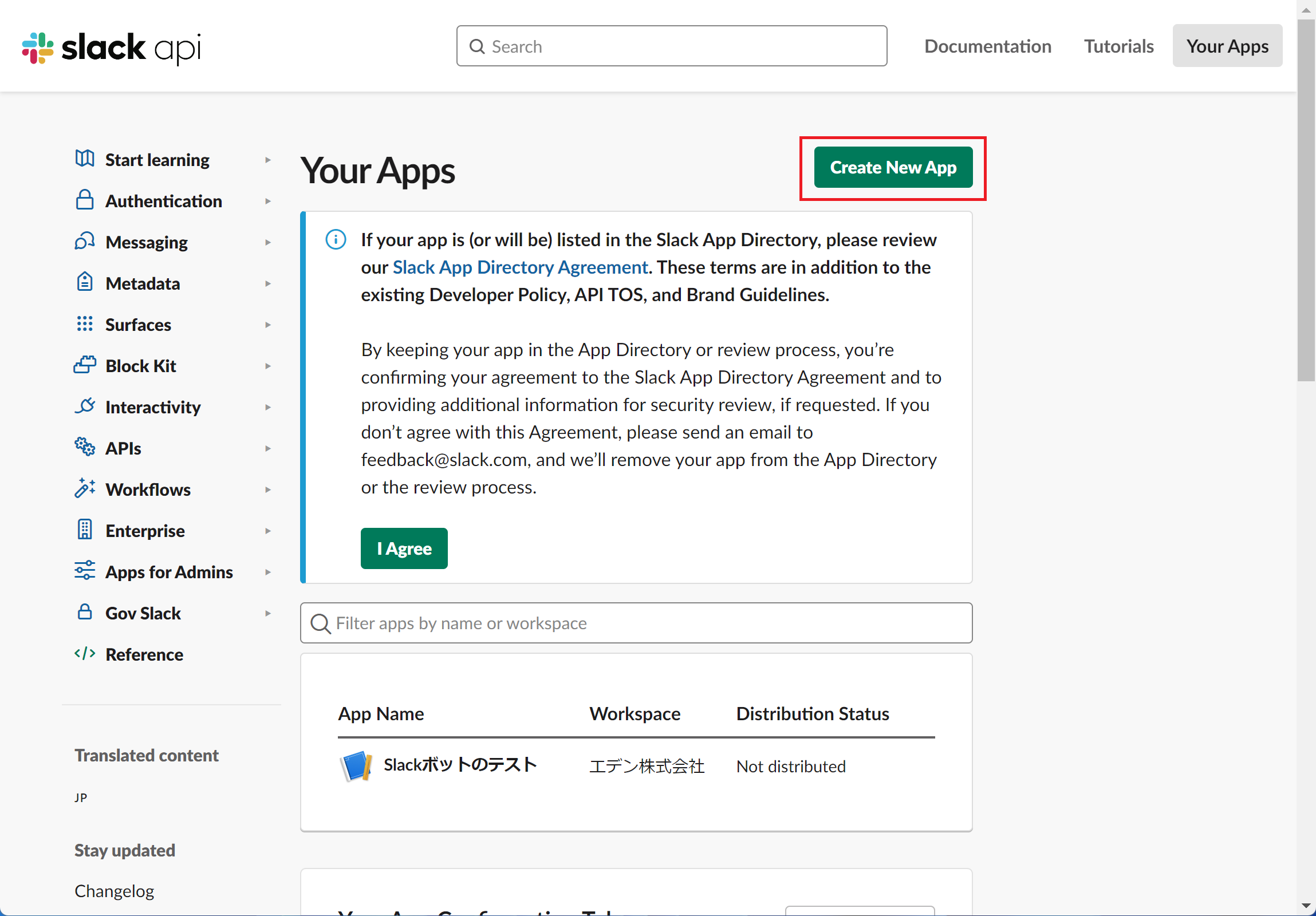Expand the Metadata section arrow
Viewport: 1316px width, 916px height.
(x=267, y=283)
